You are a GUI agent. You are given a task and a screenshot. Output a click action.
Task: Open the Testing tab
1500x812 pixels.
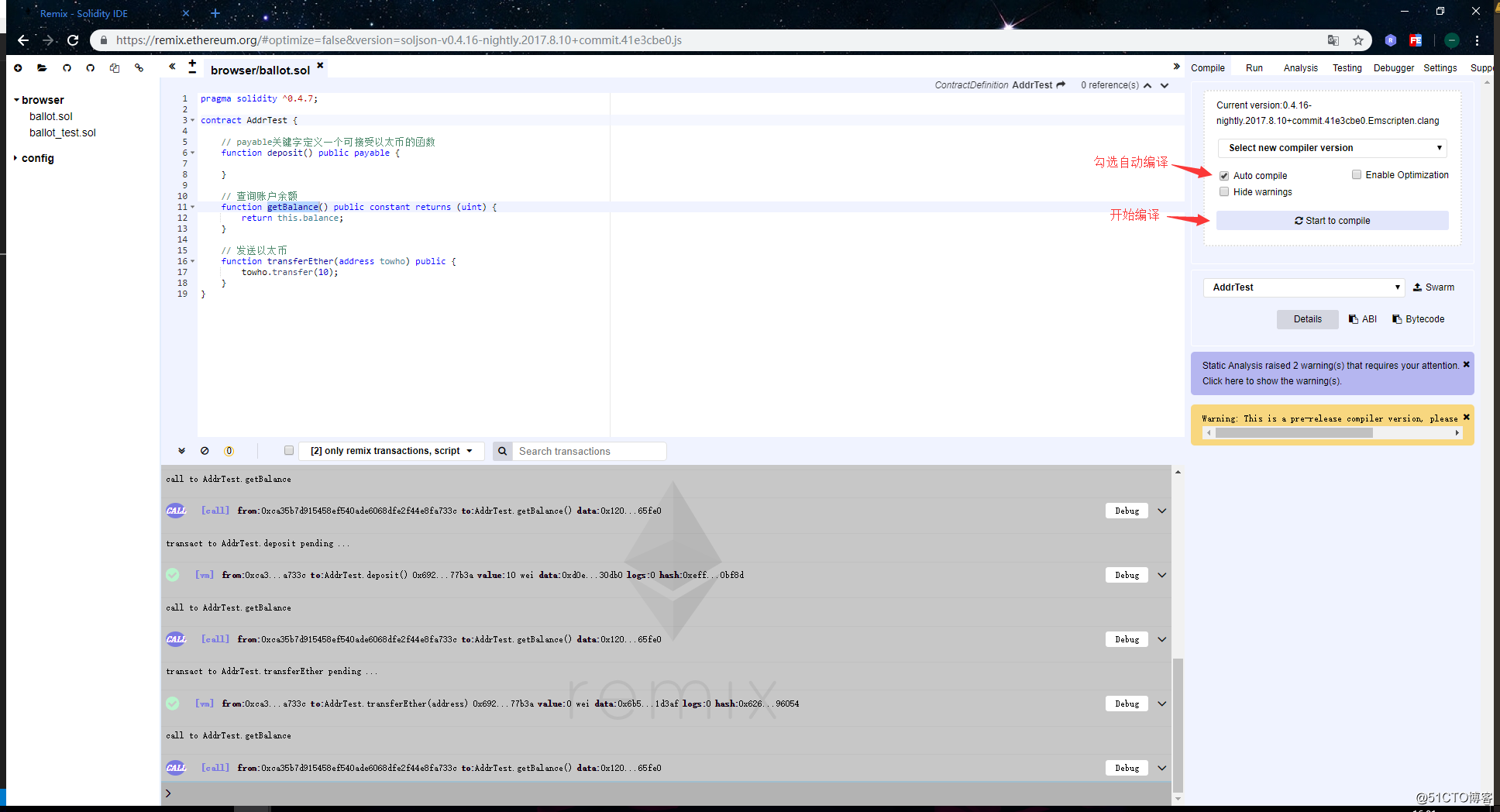coord(1347,68)
